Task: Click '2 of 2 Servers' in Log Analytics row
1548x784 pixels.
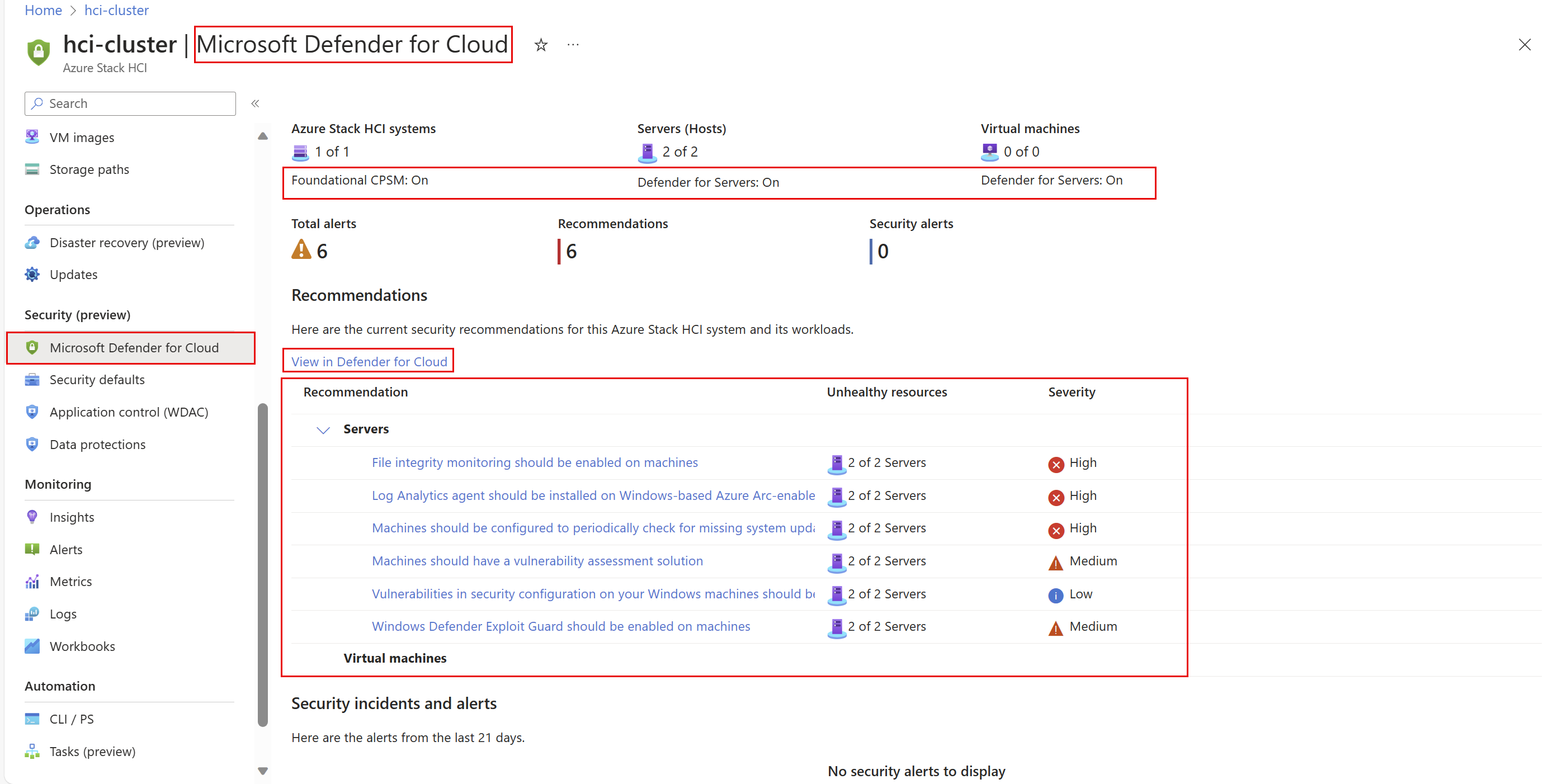Action: 886,495
